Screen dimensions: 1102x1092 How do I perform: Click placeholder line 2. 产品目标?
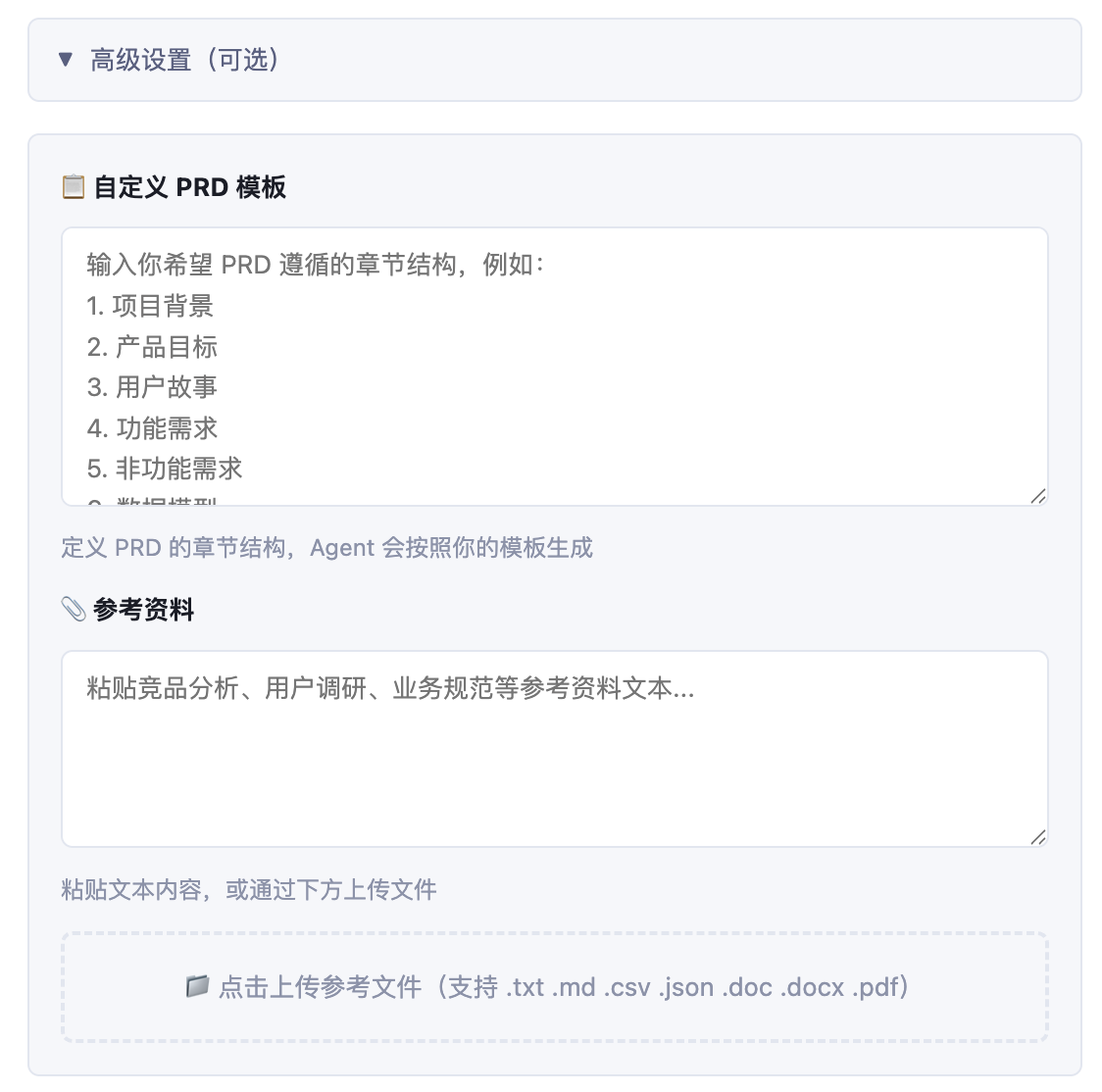(x=152, y=346)
